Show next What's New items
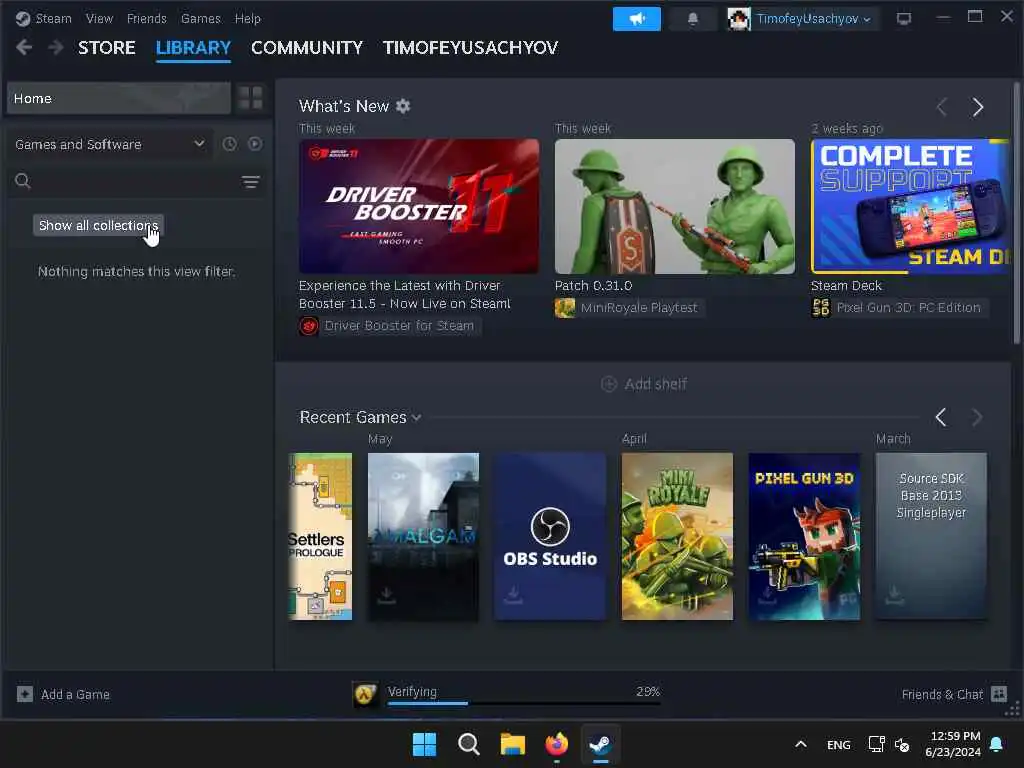The image size is (1024, 768). 978,107
